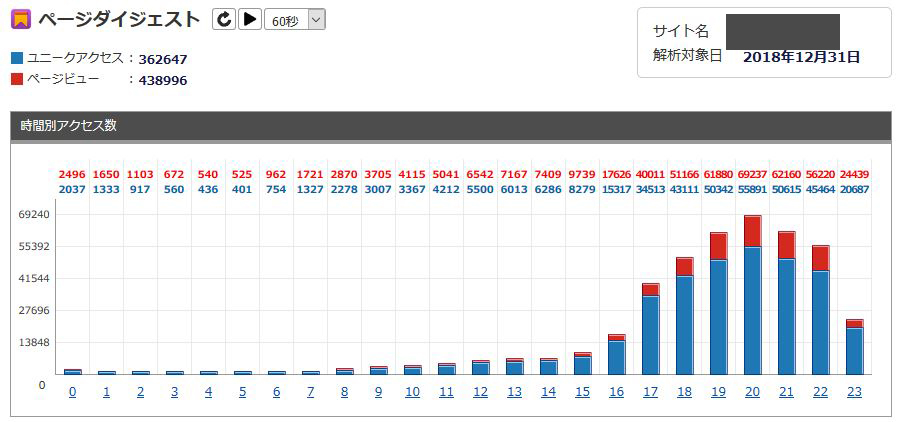The height and width of the screenshot is (422, 900).
Task: Click red value 2496 above hour 0
Action: pyautogui.click(x=72, y=175)
